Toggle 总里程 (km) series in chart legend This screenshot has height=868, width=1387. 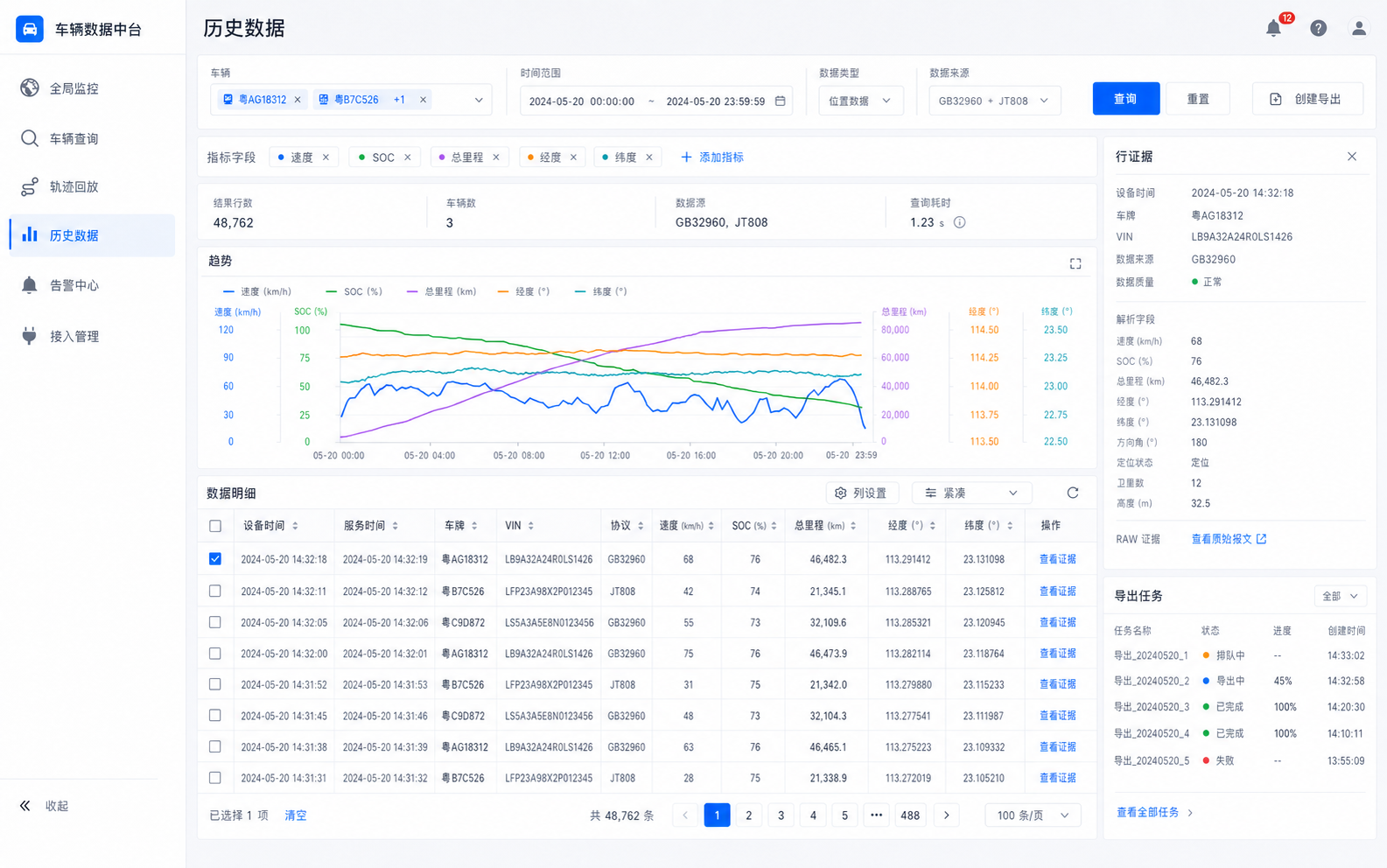point(441,291)
